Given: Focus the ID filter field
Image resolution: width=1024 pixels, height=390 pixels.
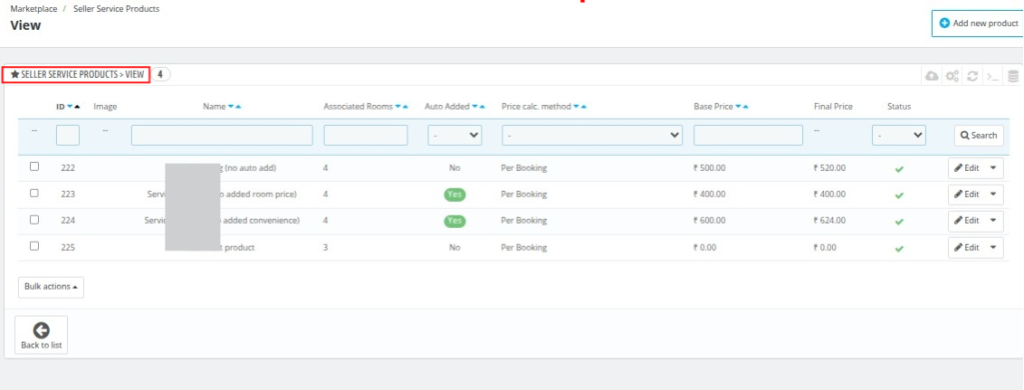Looking at the screenshot, I should coord(68,135).
